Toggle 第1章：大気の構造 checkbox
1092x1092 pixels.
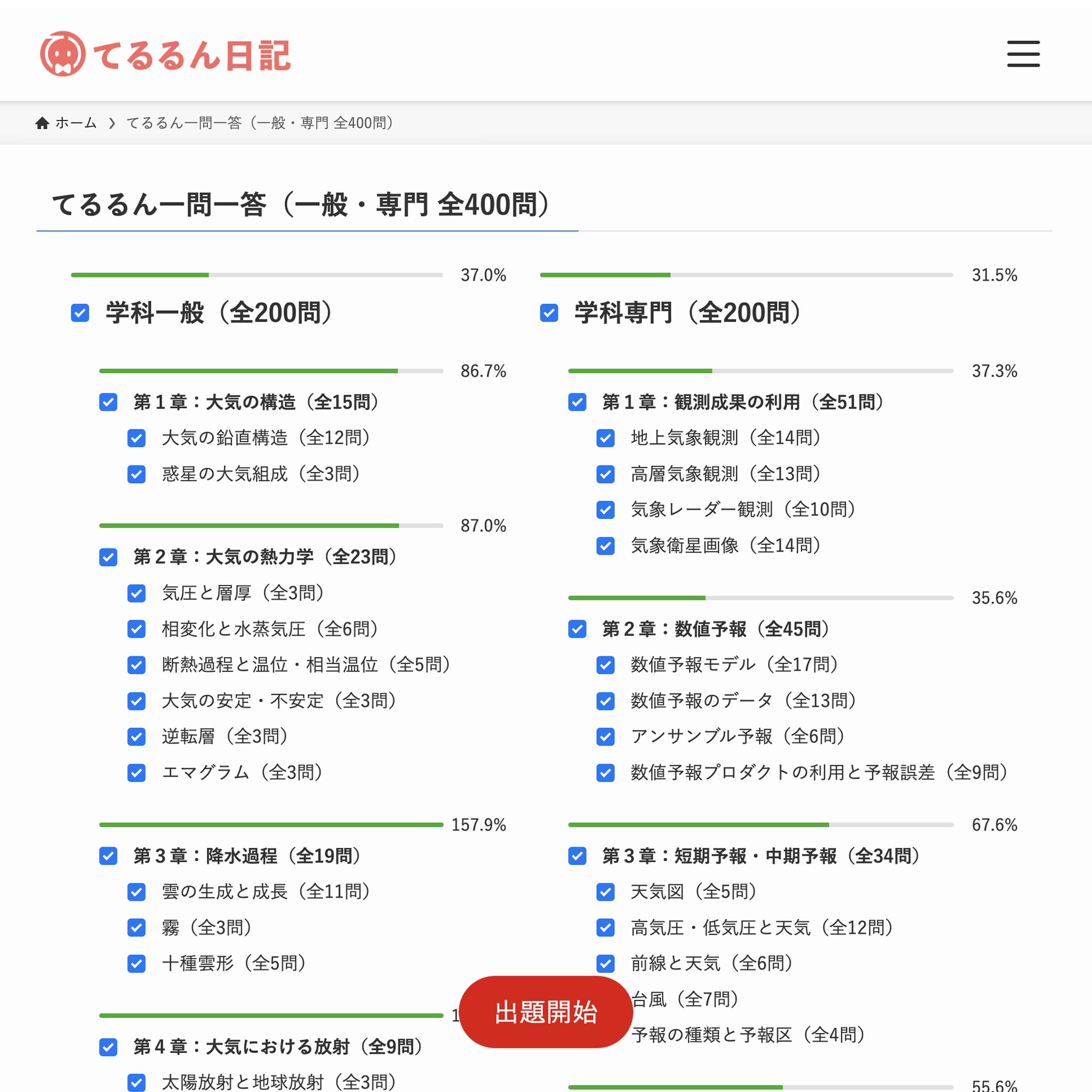(x=108, y=402)
